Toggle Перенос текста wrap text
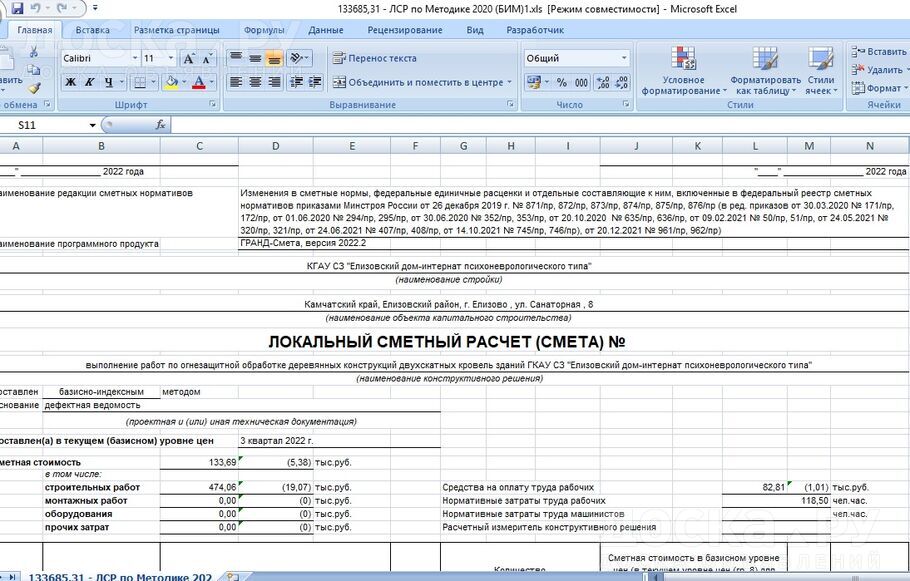 [x=374, y=58]
